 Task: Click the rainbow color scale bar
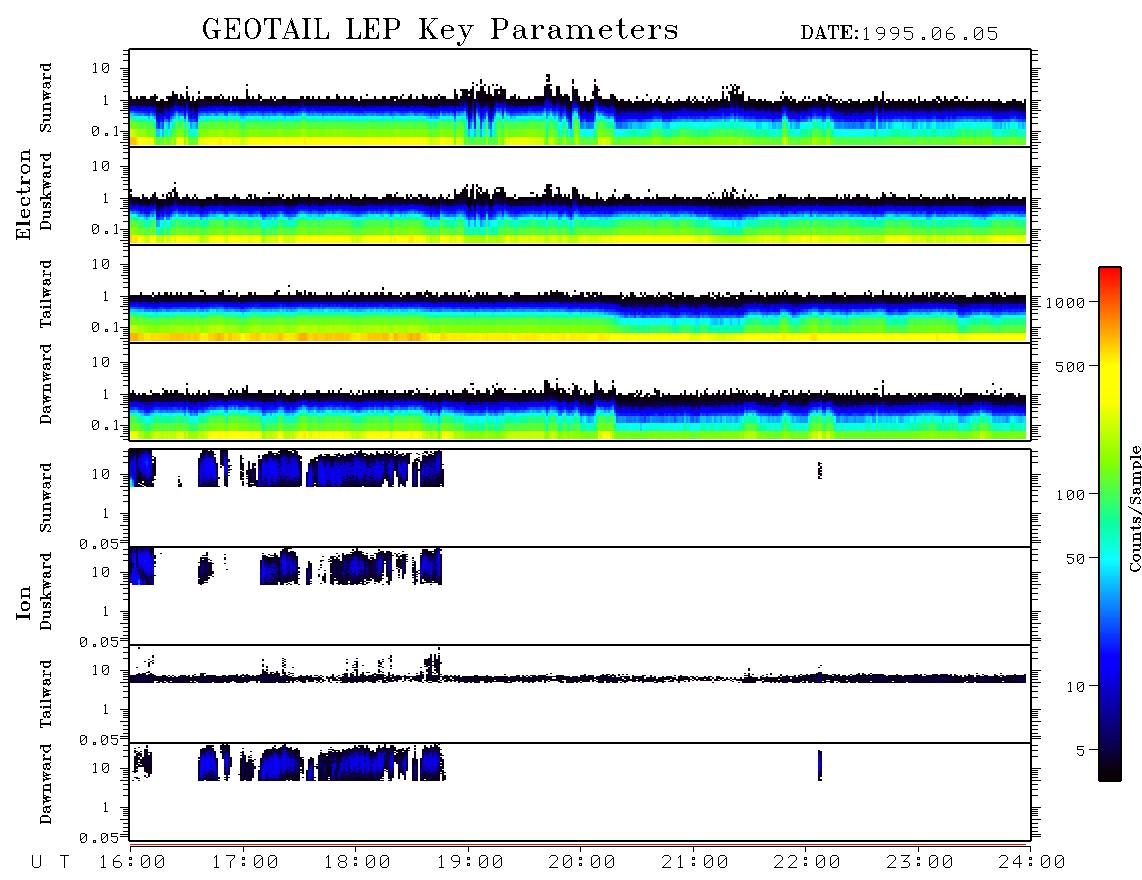click(1110, 524)
